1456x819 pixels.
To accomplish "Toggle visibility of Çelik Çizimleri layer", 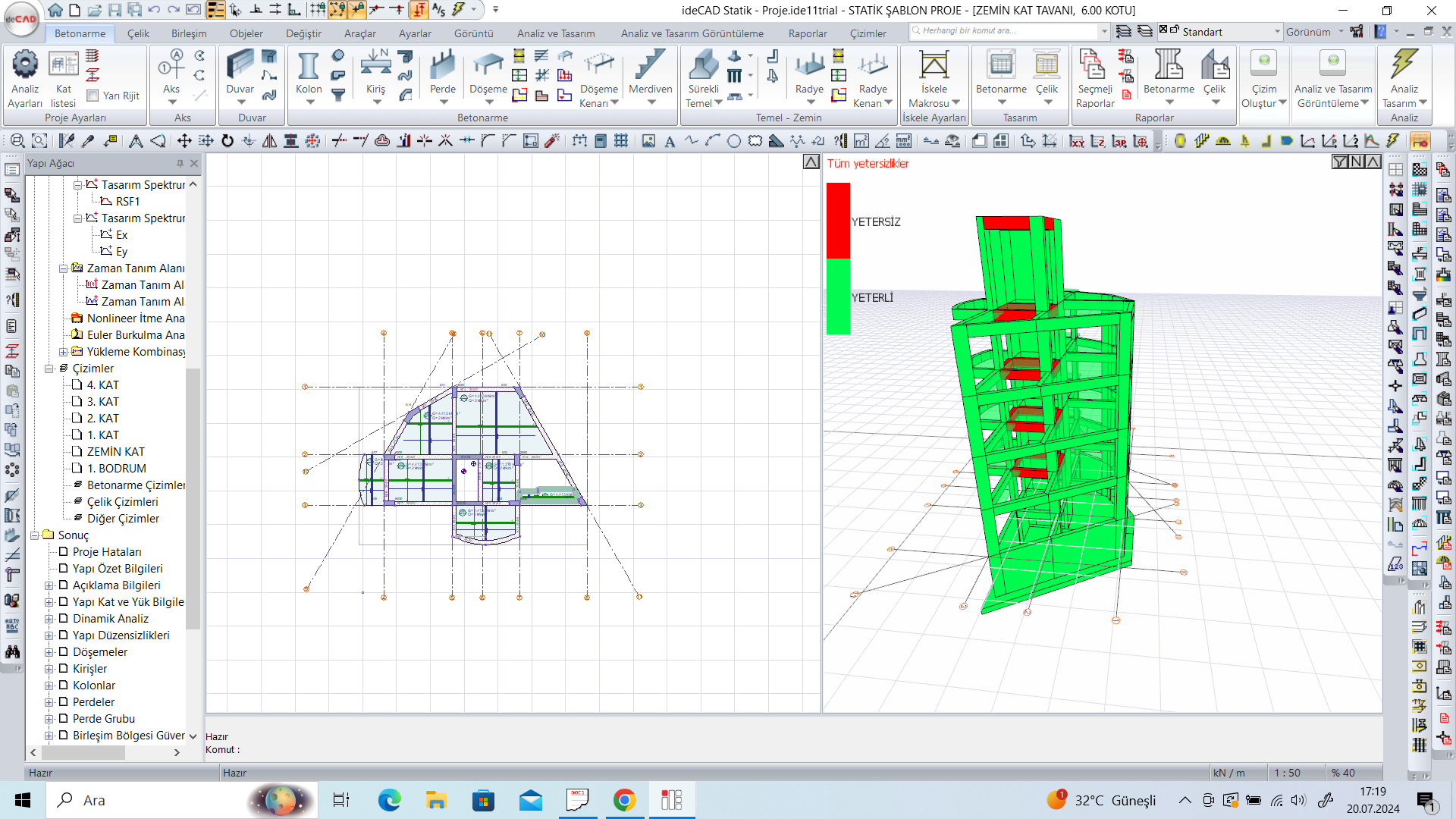I will tap(120, 501).
